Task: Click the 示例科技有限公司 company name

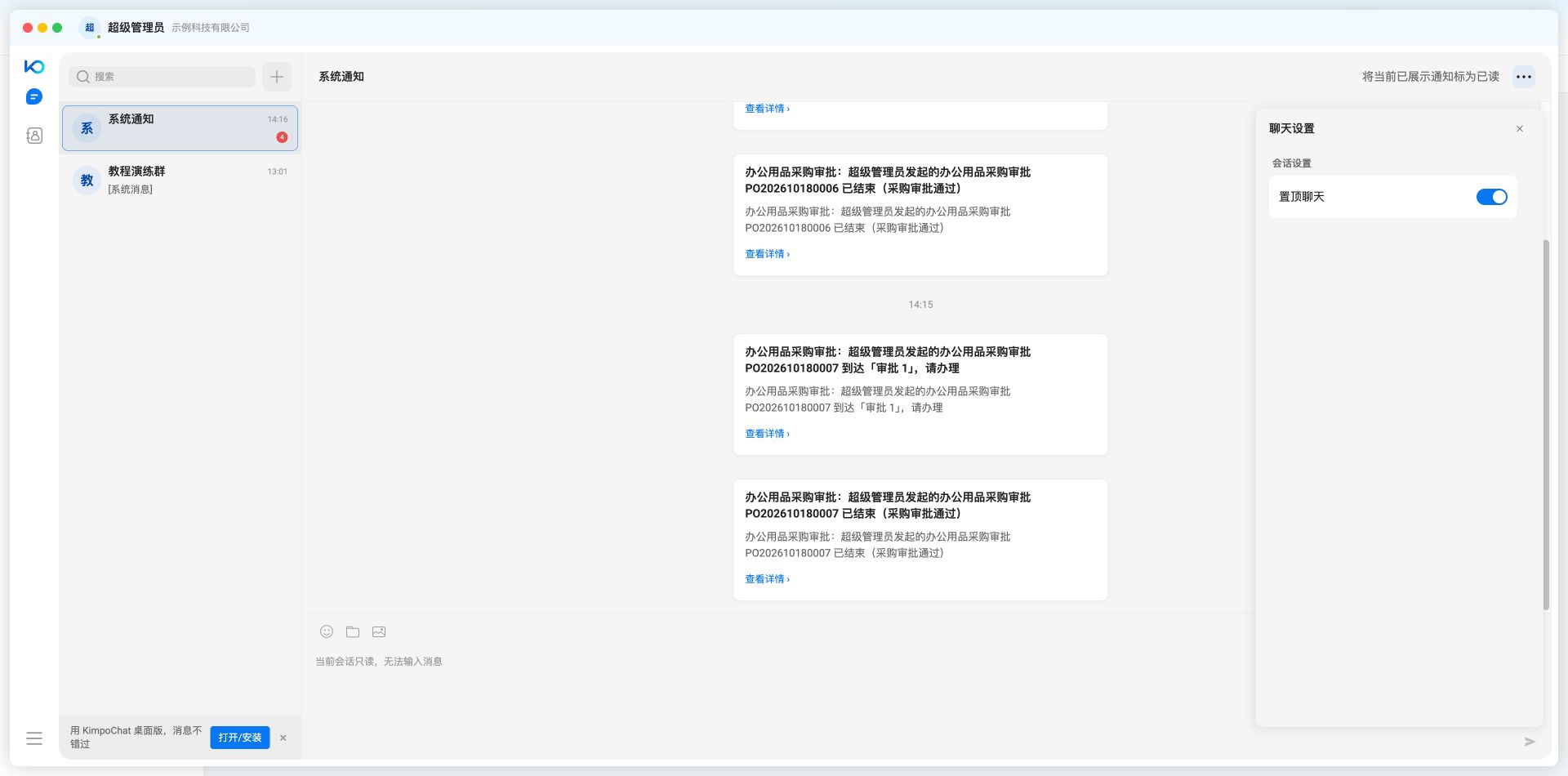Action: [211, 28]
